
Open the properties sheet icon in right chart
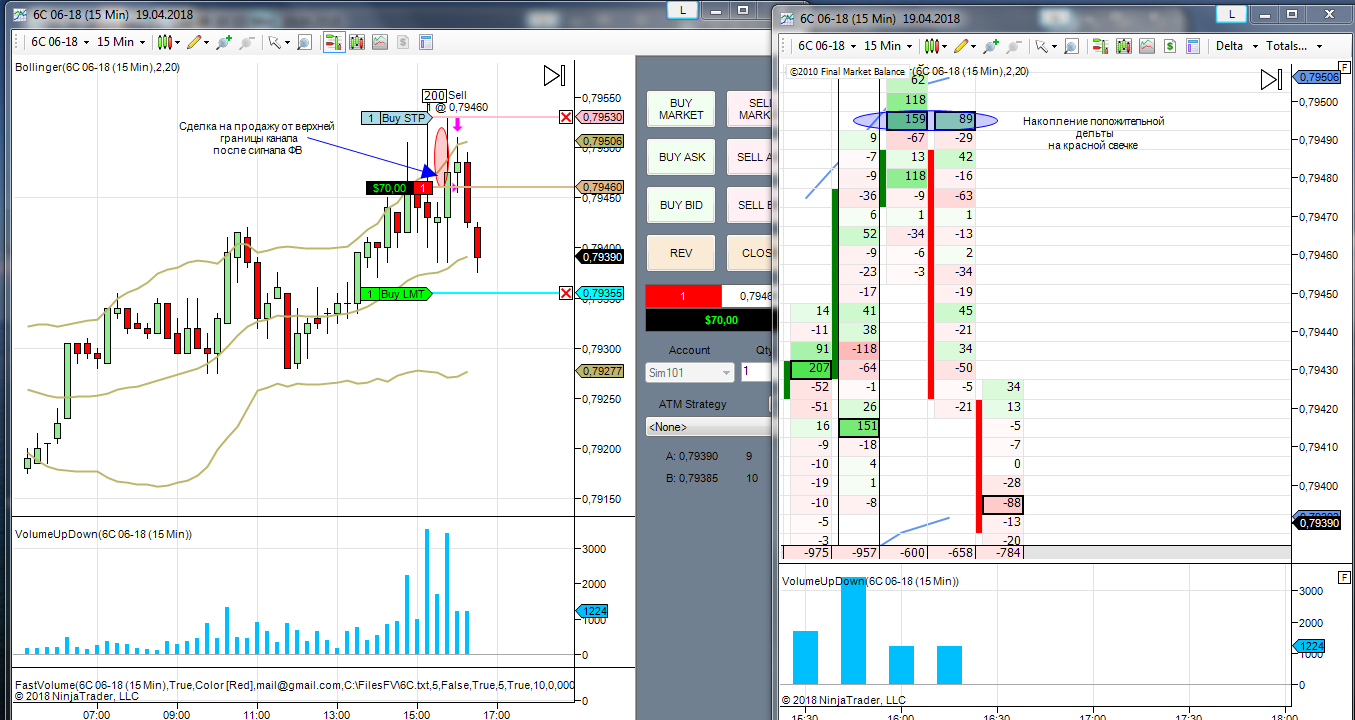pos(1193,45)
